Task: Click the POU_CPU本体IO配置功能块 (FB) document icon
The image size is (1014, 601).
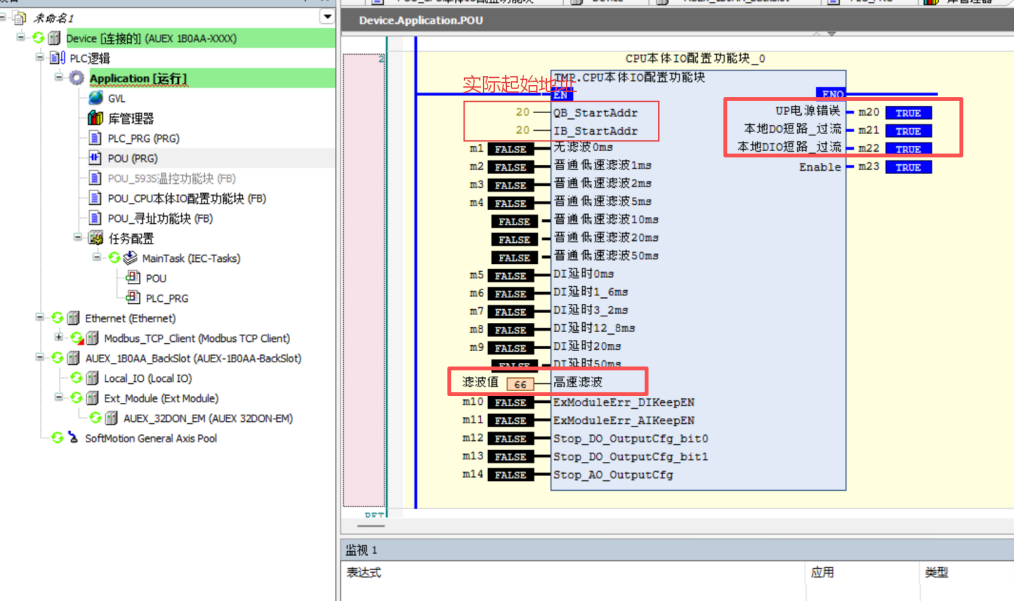Action: (95, 199)
